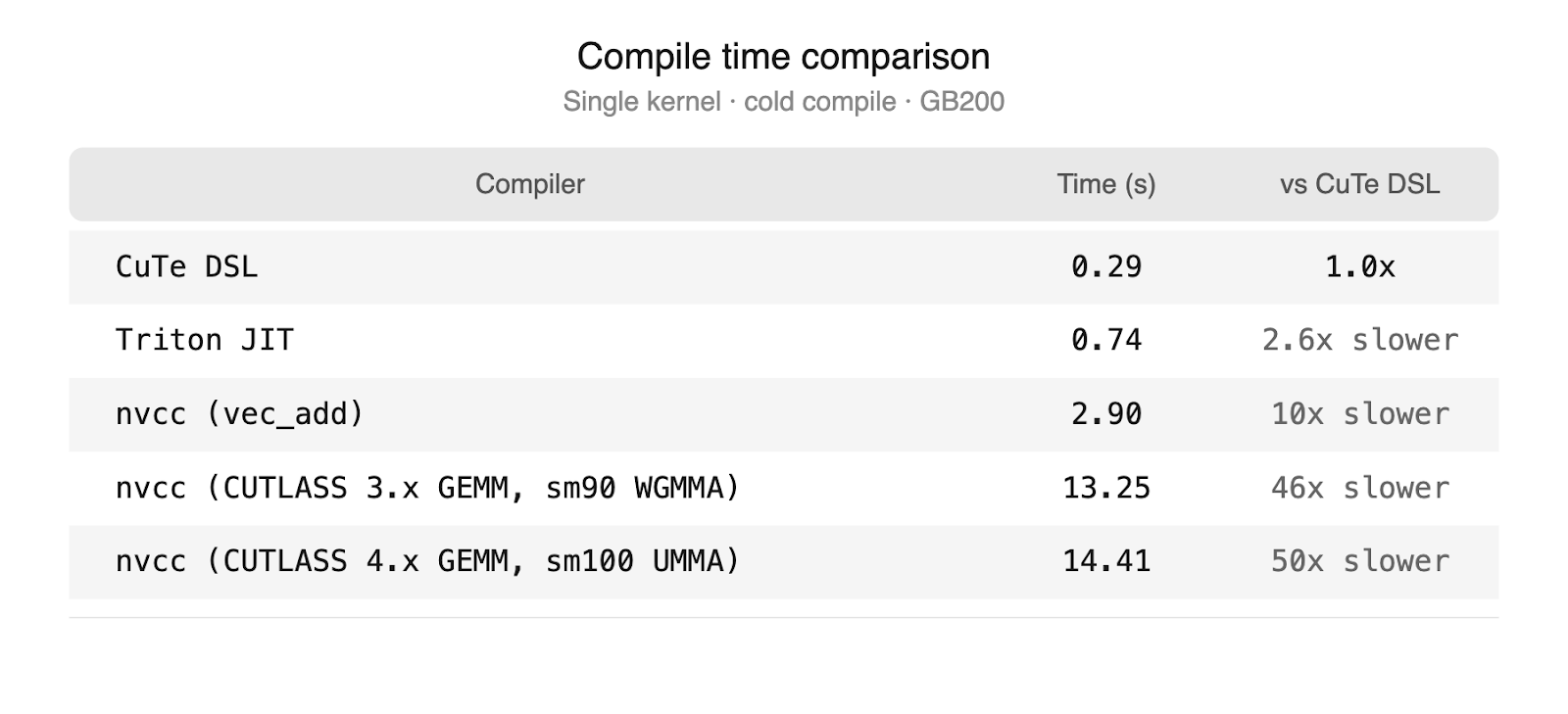Click the 0.29 time value
The image size is (1568, 714).
(x=1106, y=266)
